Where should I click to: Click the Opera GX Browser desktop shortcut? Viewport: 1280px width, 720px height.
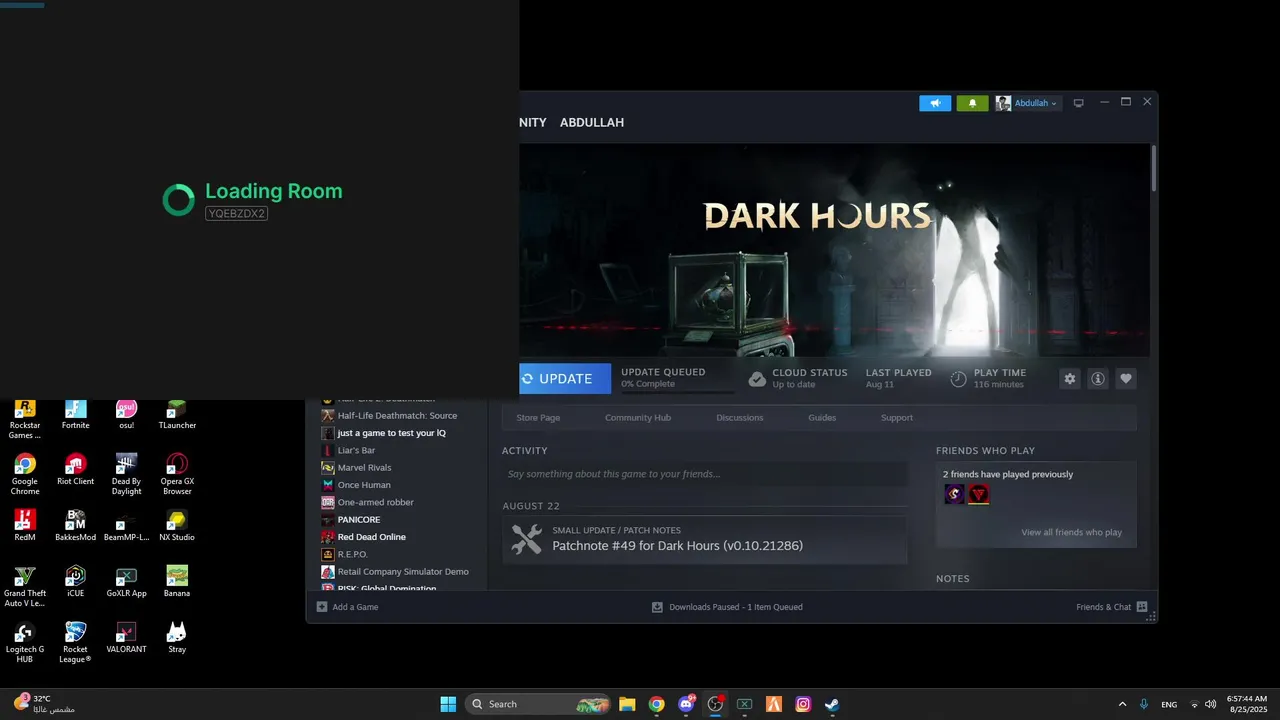[177, 474]
